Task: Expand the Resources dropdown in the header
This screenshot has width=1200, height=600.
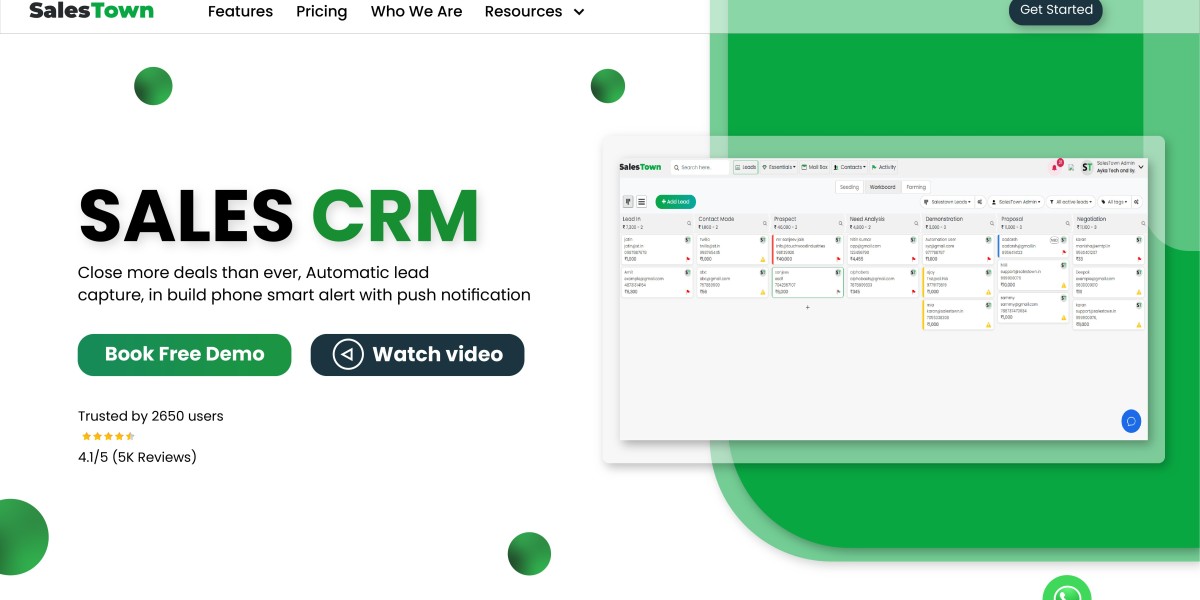Action: click(534, 12)
